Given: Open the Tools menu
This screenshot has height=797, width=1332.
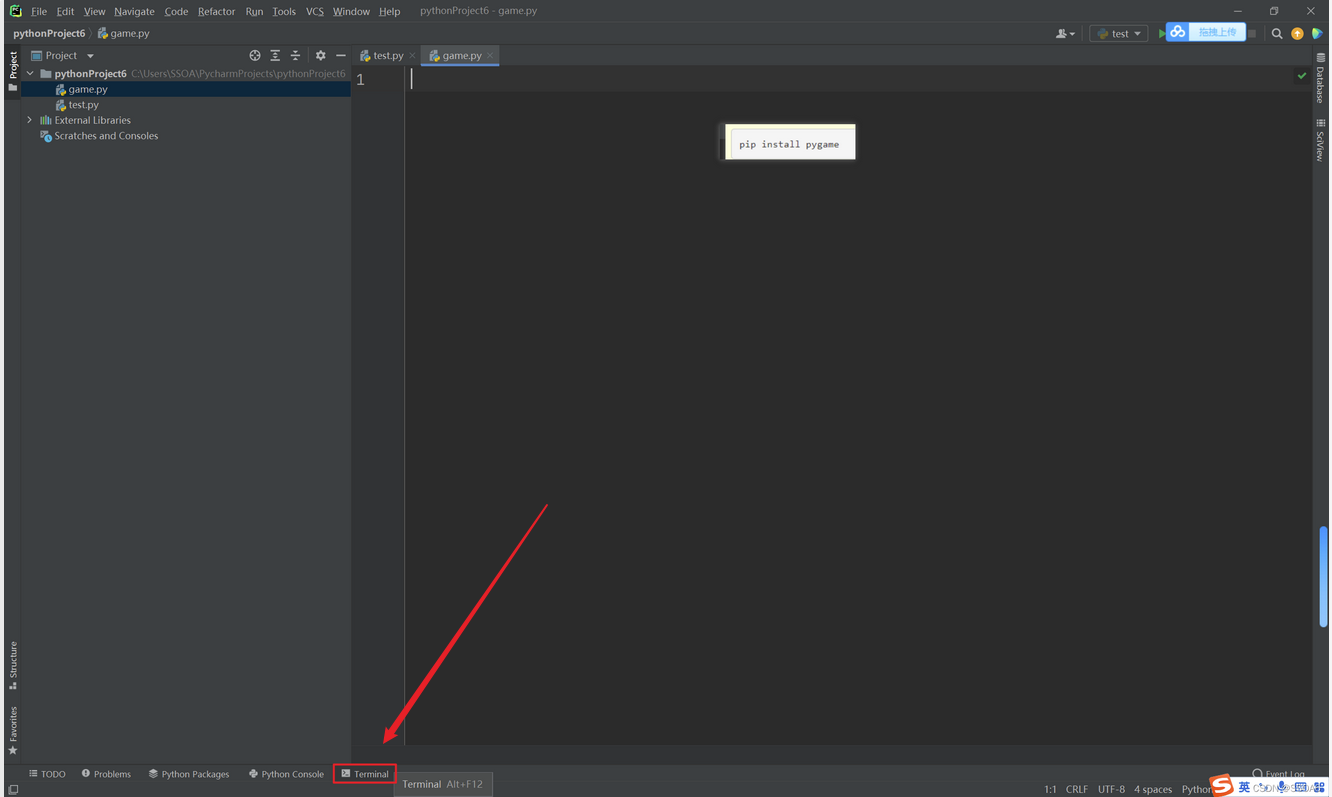Looking at the screenshot, I should pos(284,11).
